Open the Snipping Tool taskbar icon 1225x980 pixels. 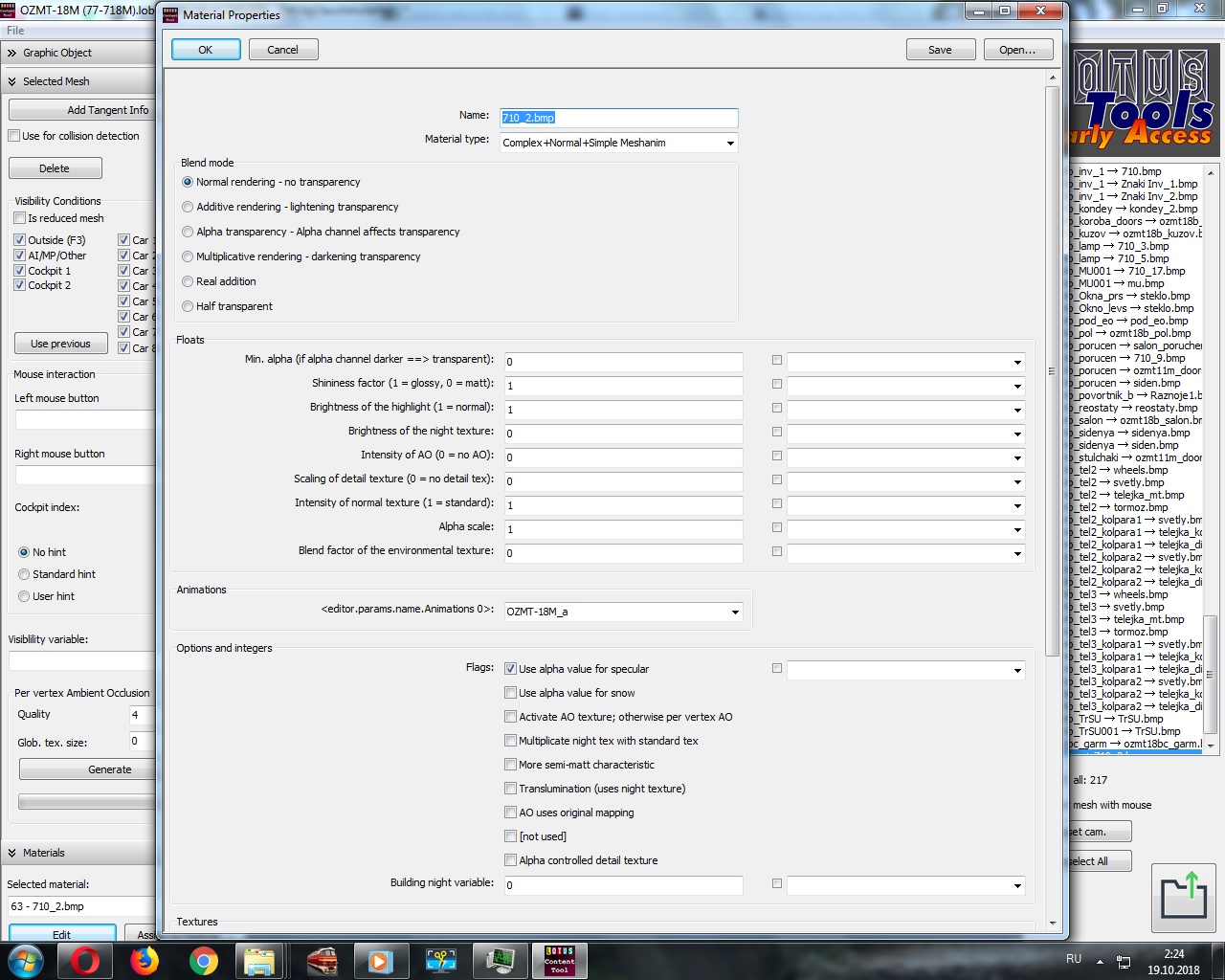440,961
